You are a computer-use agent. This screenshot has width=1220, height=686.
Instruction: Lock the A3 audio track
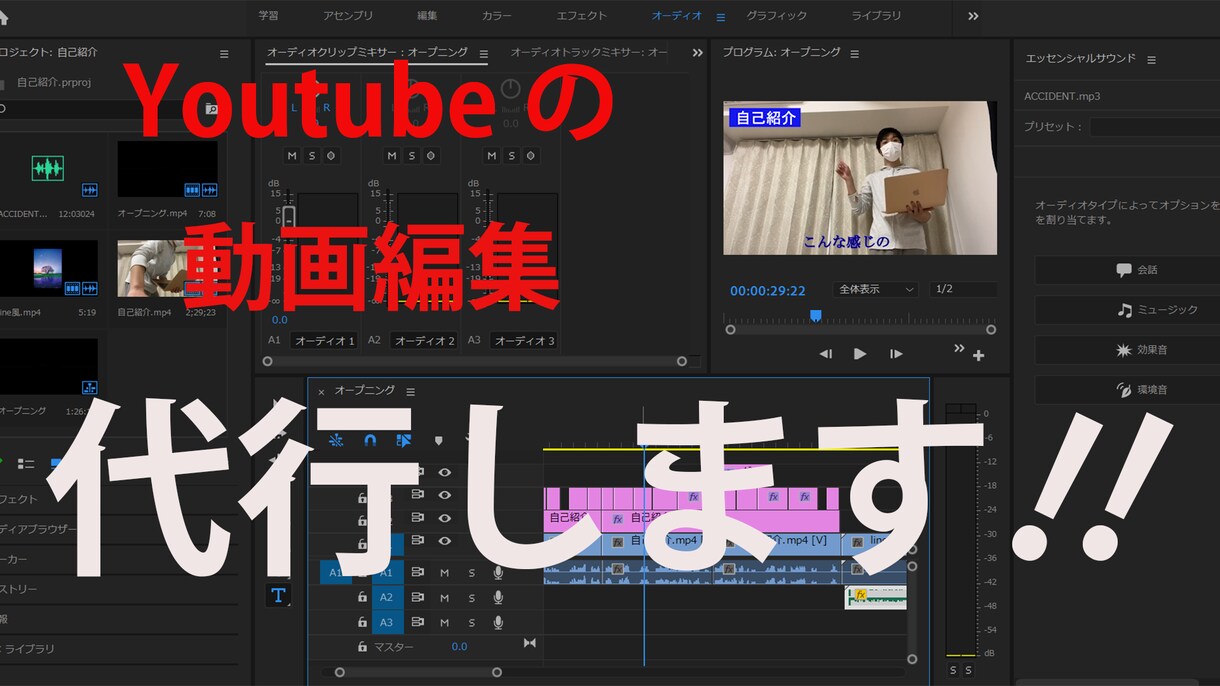(362, 622)
